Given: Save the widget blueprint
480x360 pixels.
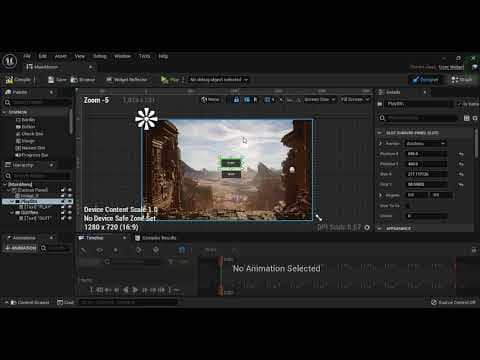Looking at the screenshot, I should pos(57,80).
